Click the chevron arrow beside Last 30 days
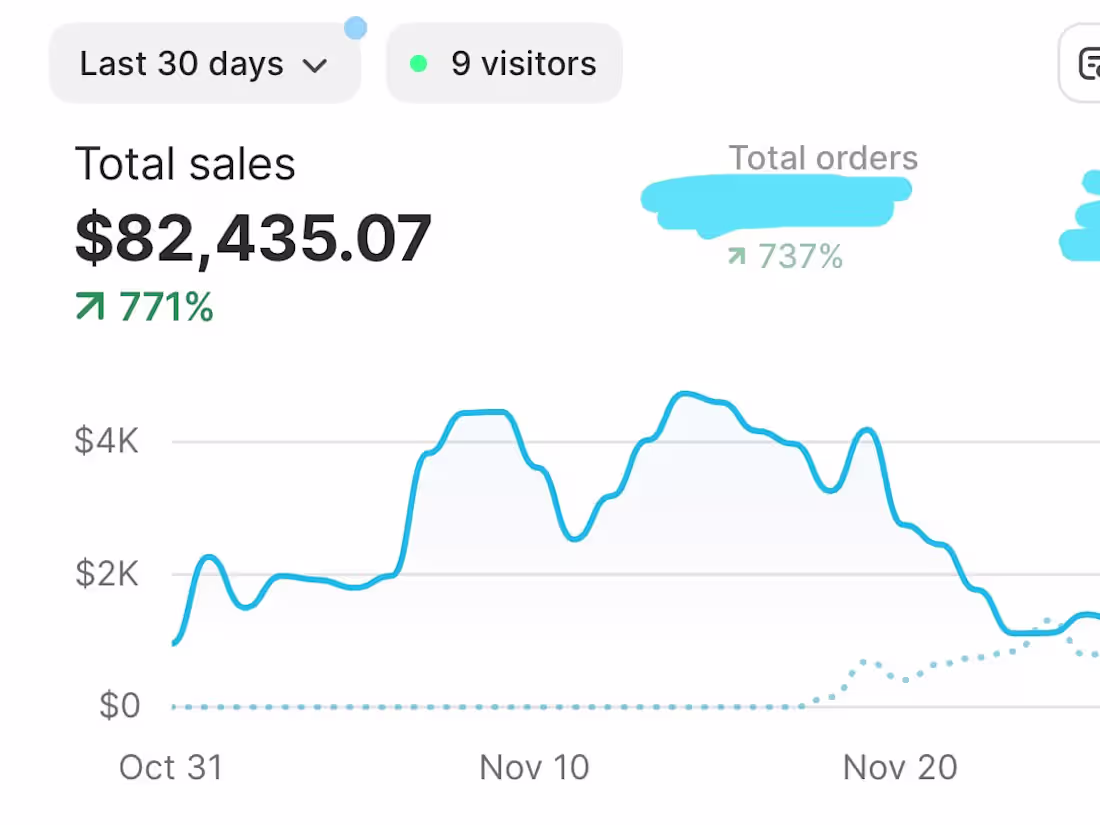 click(x=315, y=66)
